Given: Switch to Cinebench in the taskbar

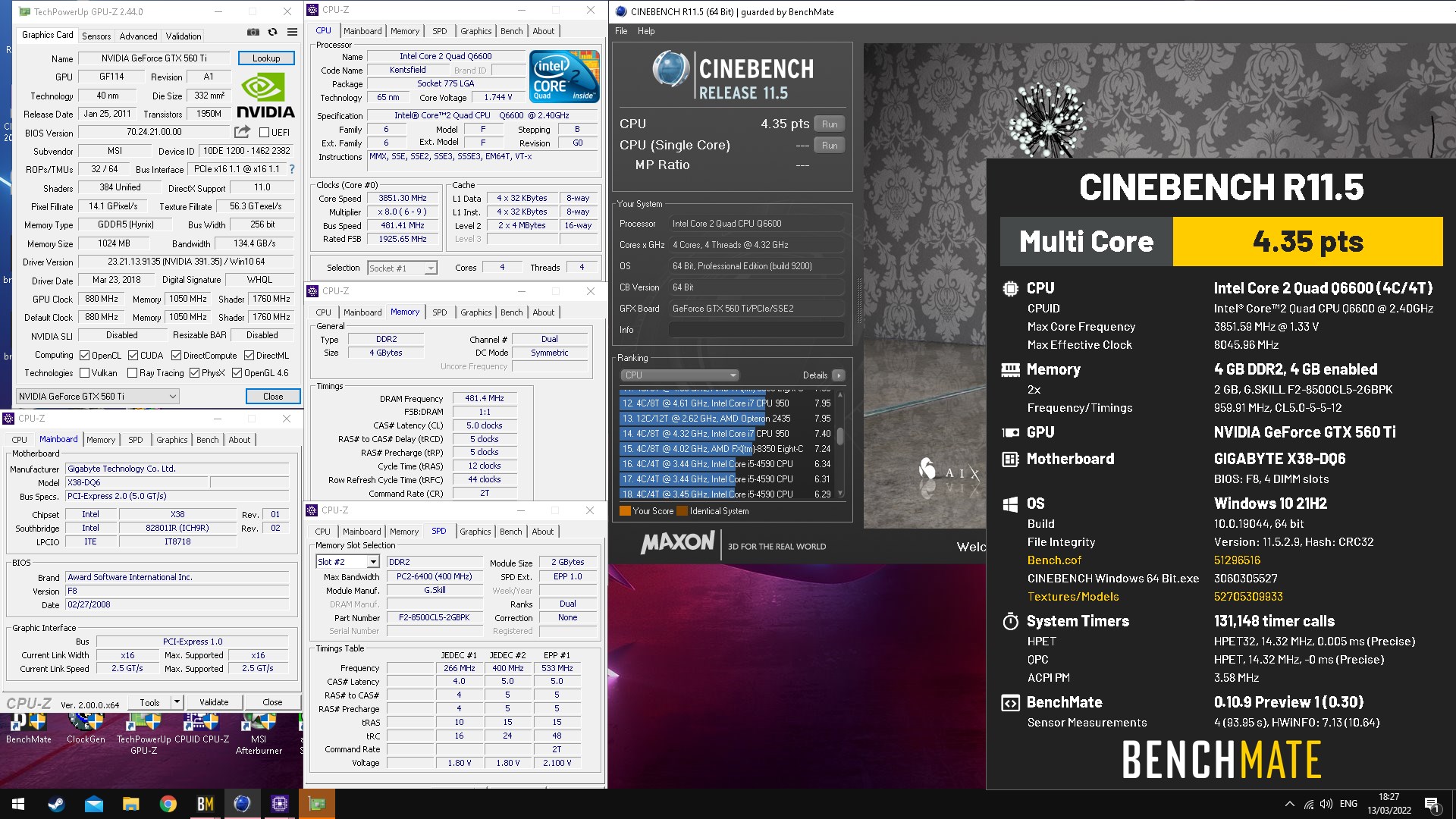Looking at the screenshot, I should (242, 804).
